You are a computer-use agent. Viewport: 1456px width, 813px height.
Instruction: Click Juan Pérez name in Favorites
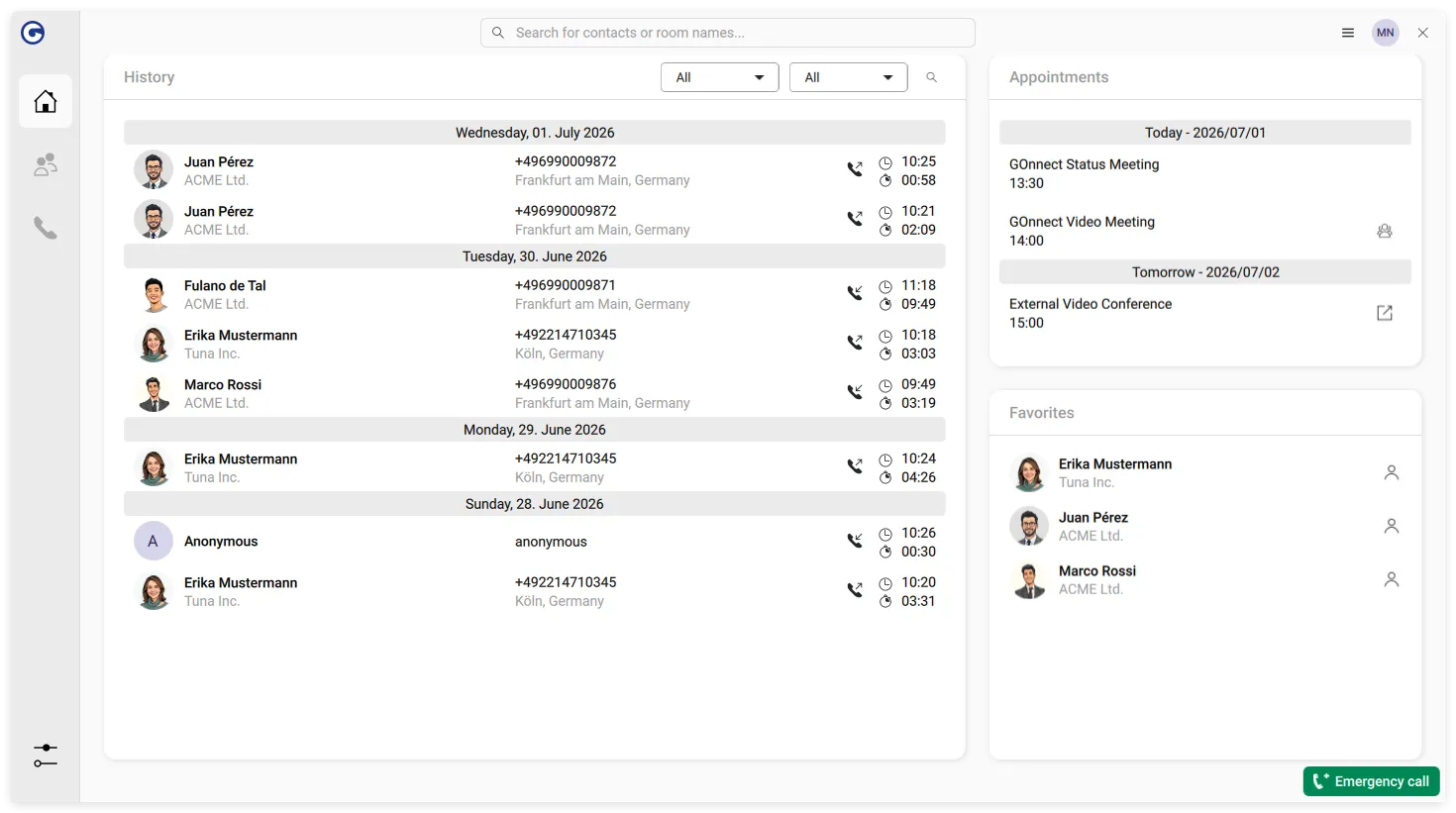1093,518
